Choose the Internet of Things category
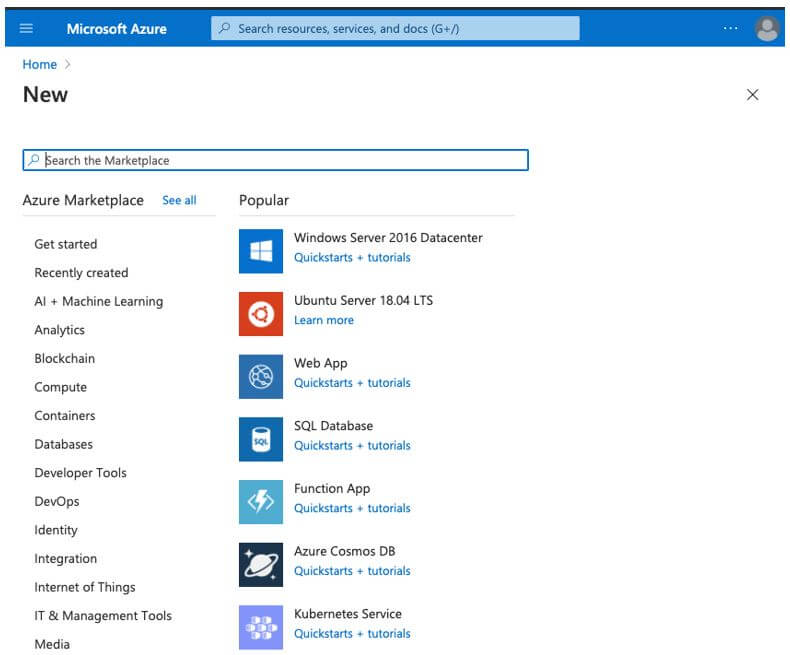The height and width of the screenshot is (655, 790). 84,587
